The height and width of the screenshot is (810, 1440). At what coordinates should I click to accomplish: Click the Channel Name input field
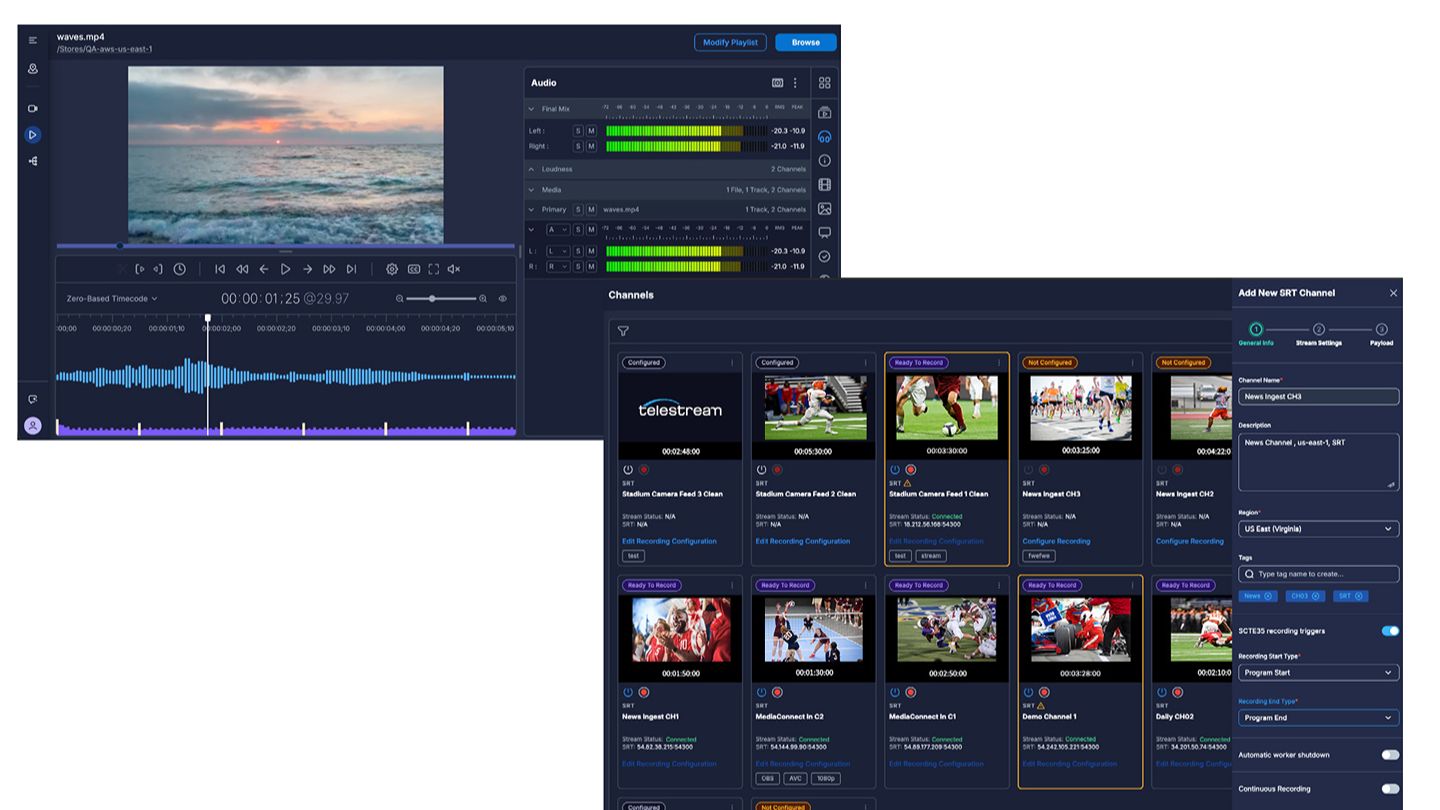click(x=1318, y=397)
